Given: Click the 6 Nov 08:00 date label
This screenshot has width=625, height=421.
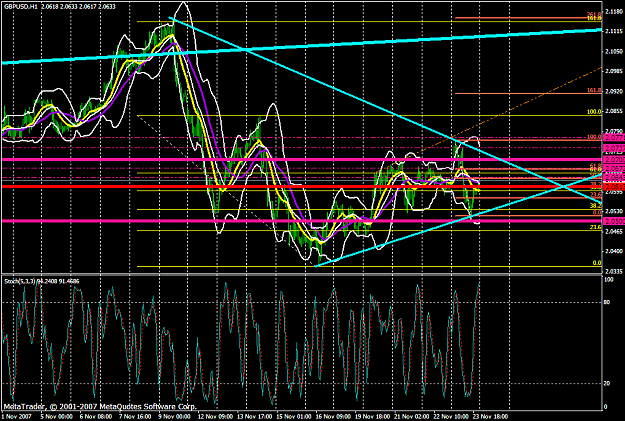Looking at the screenshot, I should coord(95,417).
